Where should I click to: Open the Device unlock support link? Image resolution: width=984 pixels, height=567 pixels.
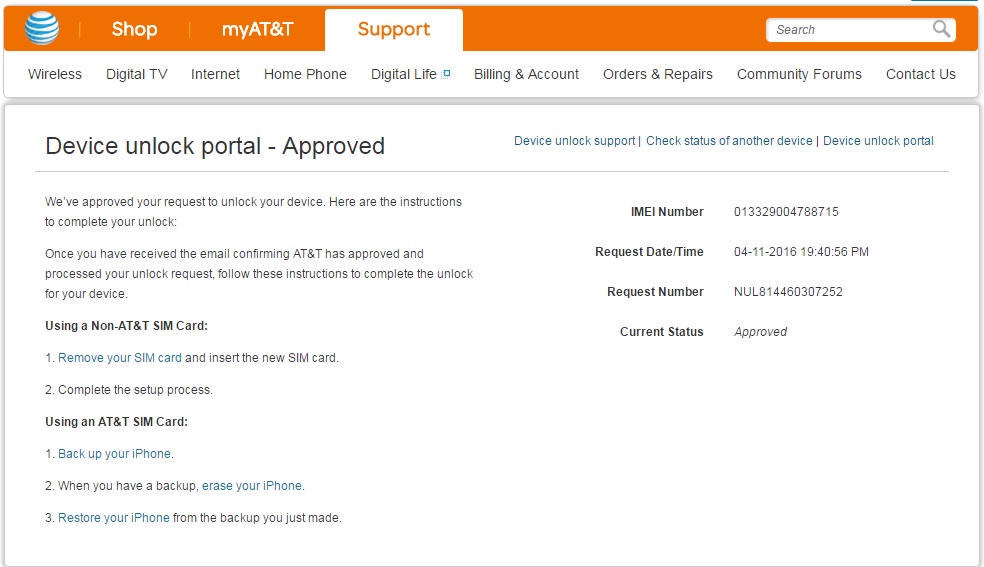pos(574,141)
